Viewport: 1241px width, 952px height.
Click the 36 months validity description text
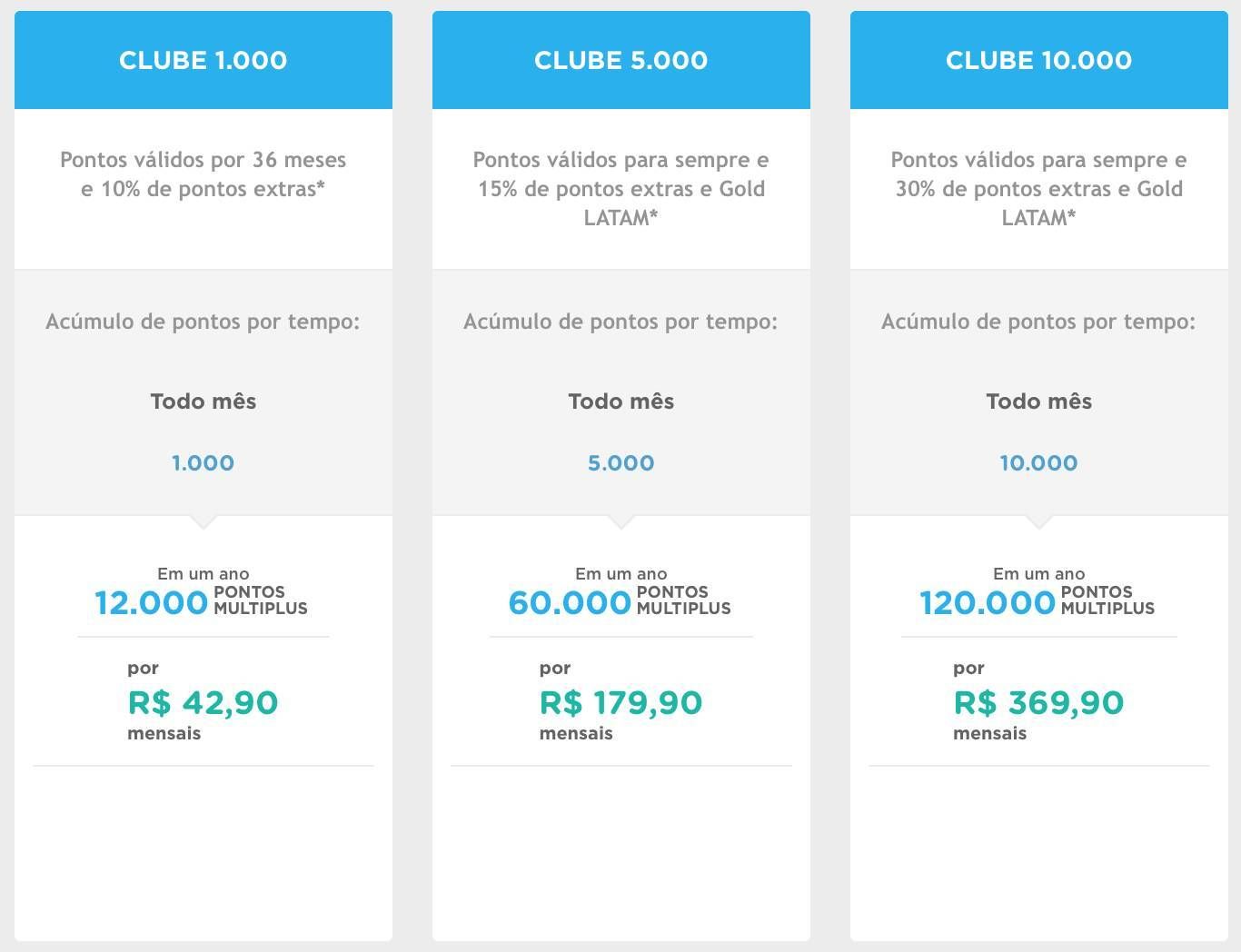(204, 174)
